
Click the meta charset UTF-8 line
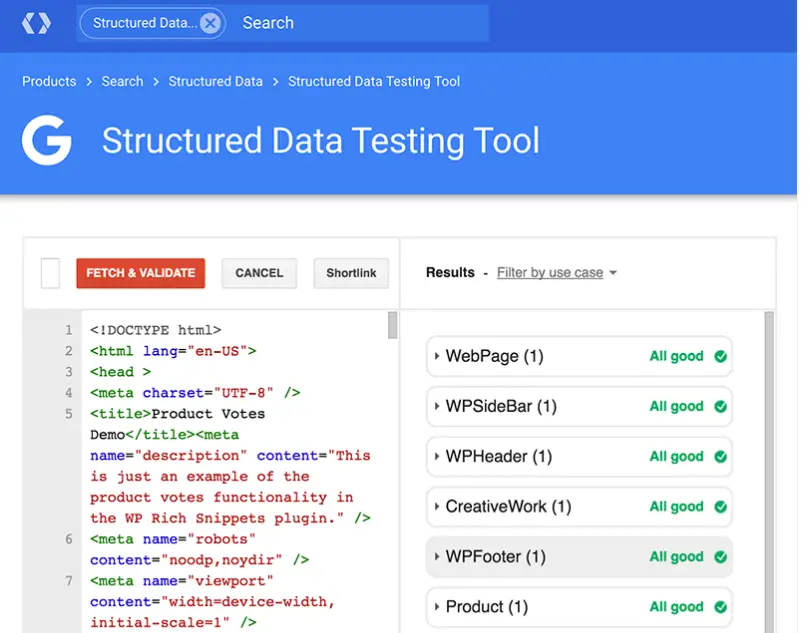195,393
